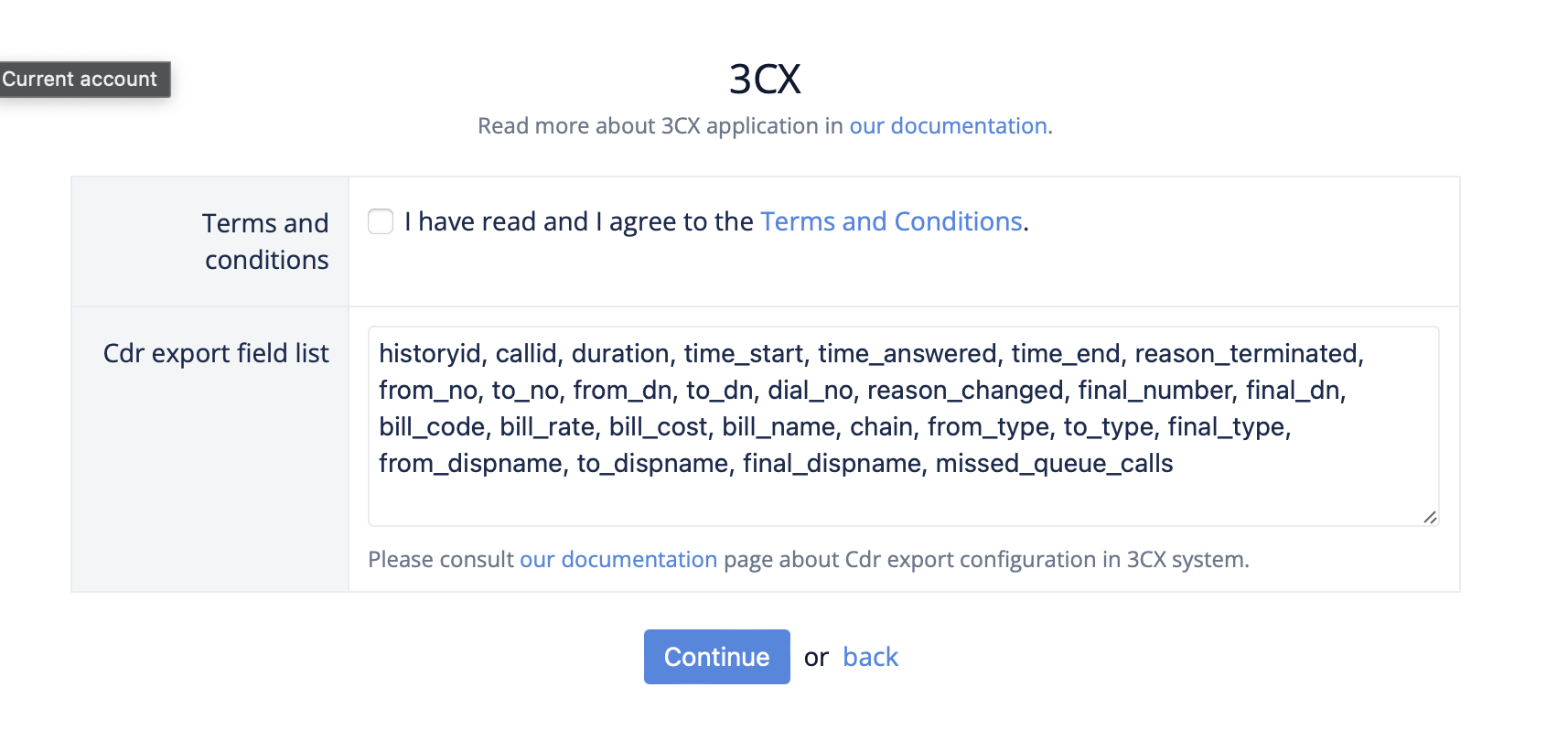Click the "Cdr export field list" label
The image size is (1568, 741).
216,353
